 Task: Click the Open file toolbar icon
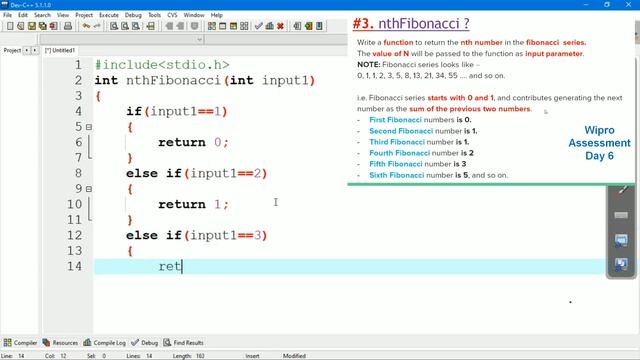tap(20, 26)
